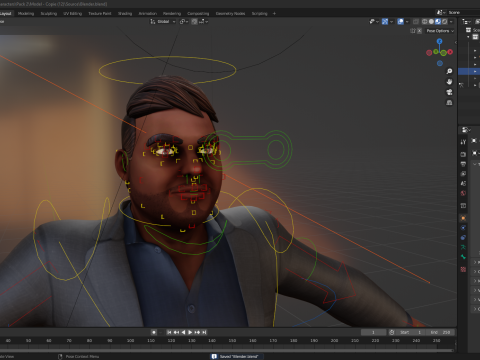480x360 pixels.
Task: Switch to Sculpting workspace tab
Action: pyautogui.click(x=49, y=13)
